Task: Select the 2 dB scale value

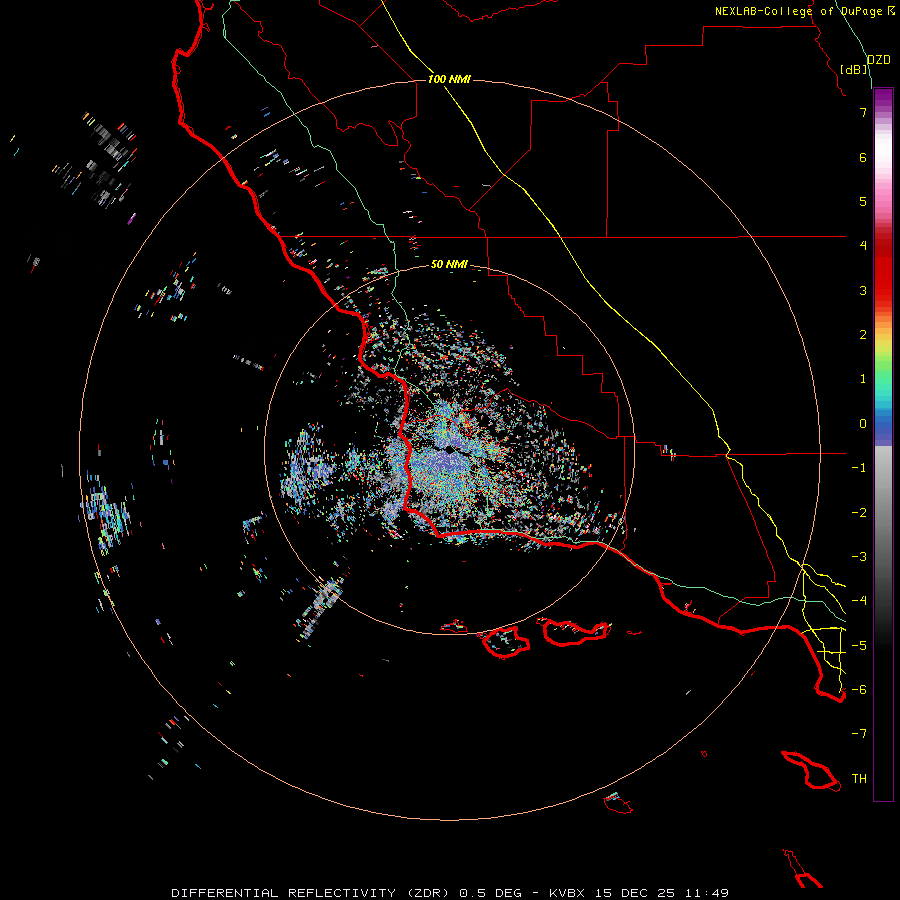Action: point(863,335)
